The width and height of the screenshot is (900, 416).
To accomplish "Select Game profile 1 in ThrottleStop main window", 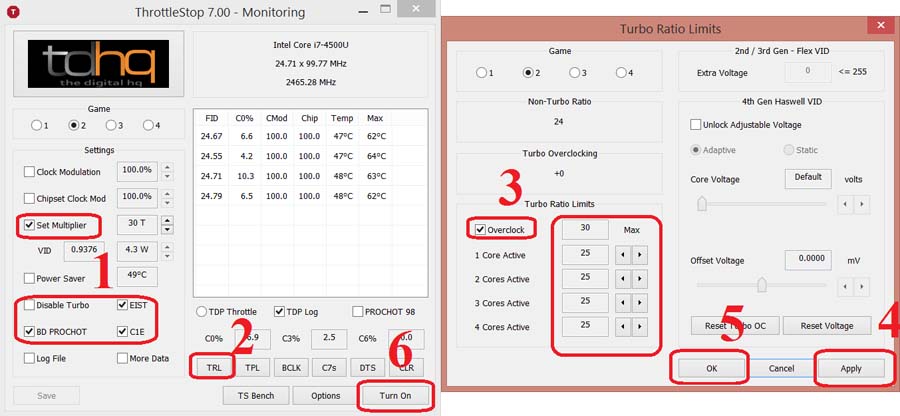I will click(37, 125).
